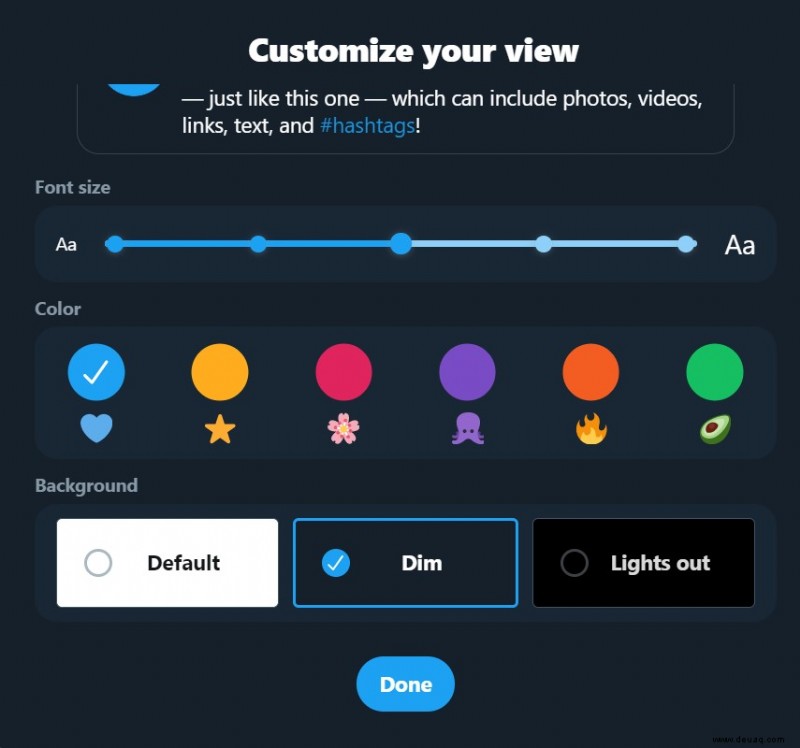Set font size slider to largest stop
The height and width of the screenshot is (748, 800).
(x=687, y=244)
